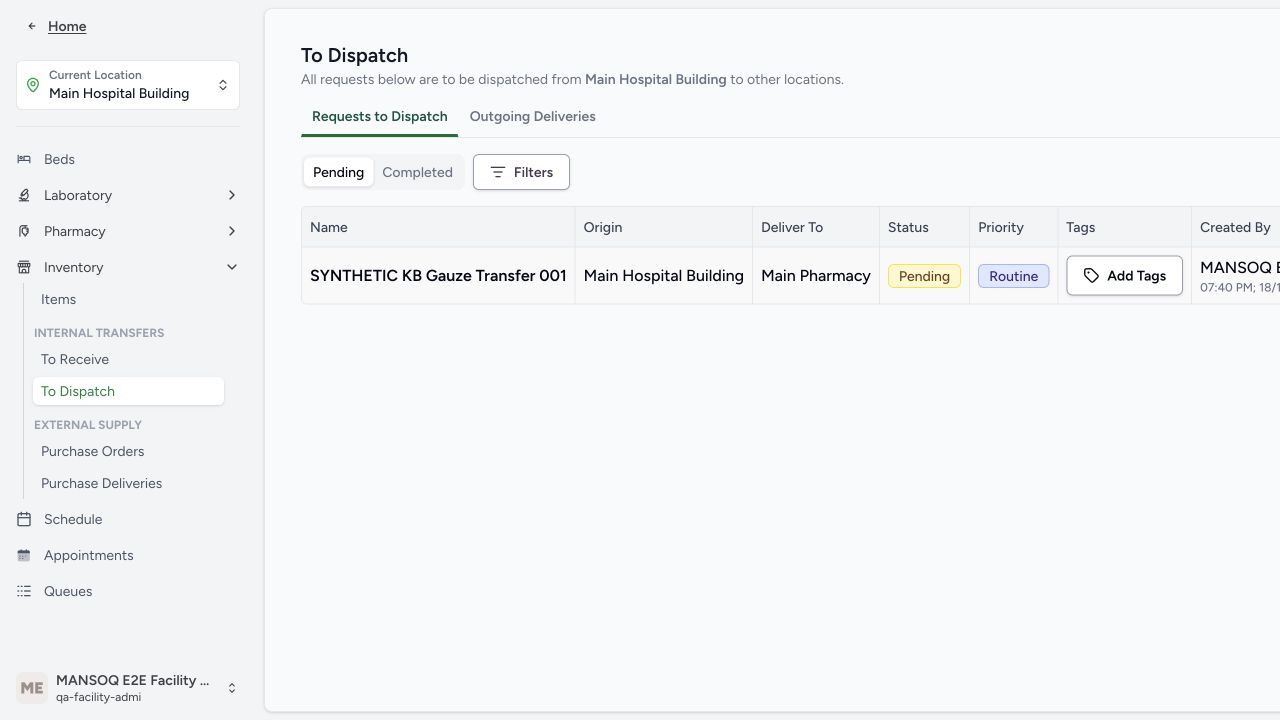Click the ME user avatar
This screenshot has width=1280, height=720.
32,688
